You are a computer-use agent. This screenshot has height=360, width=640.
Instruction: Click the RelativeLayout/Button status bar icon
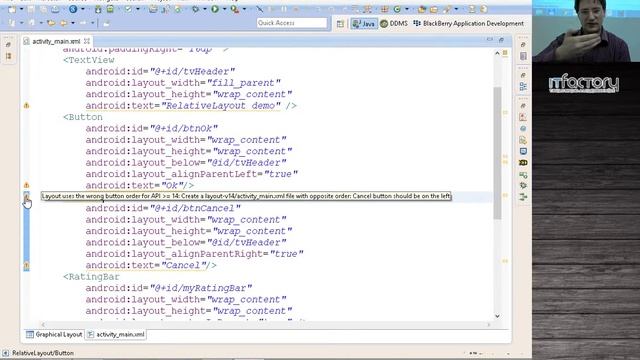pyautogui.click(x=5, y=353)
